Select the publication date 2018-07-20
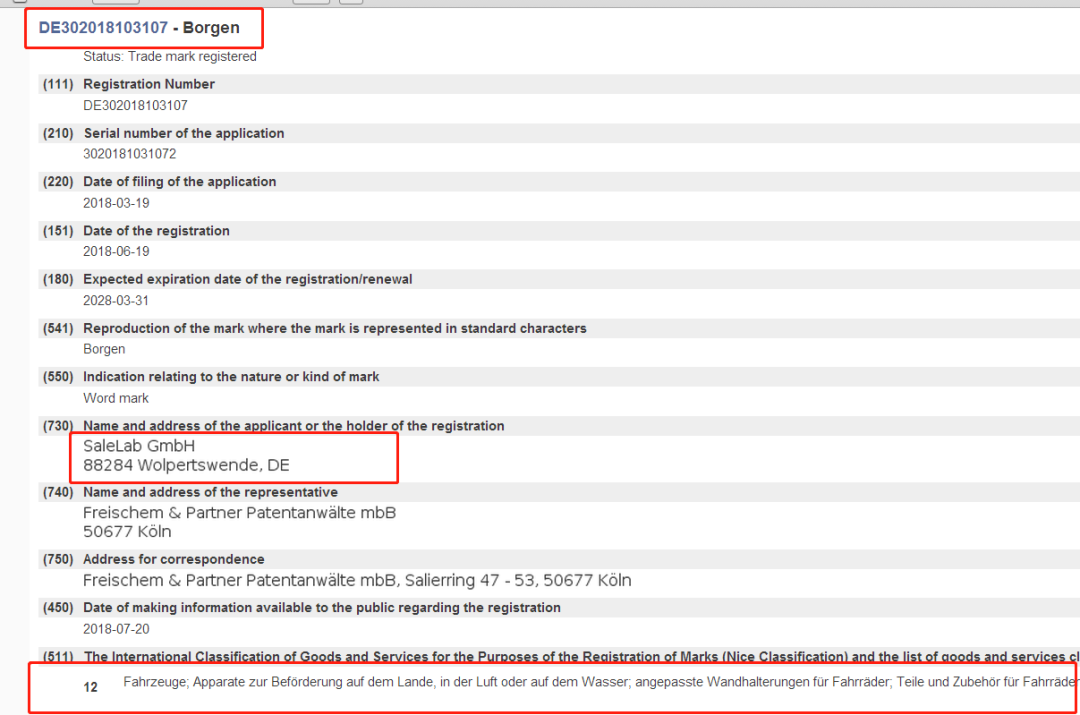The height and width of the screenshot is (715, 1080). [116, 629]
